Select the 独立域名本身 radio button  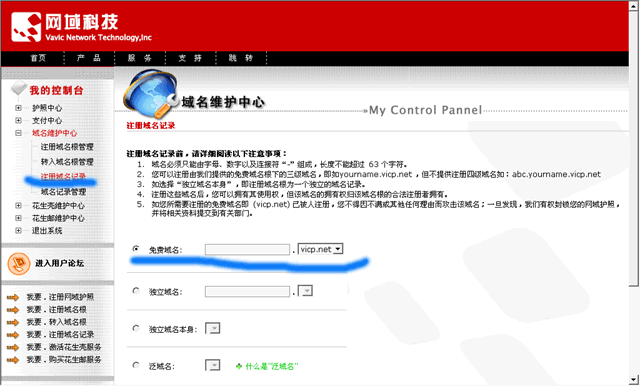pos(136,328)
